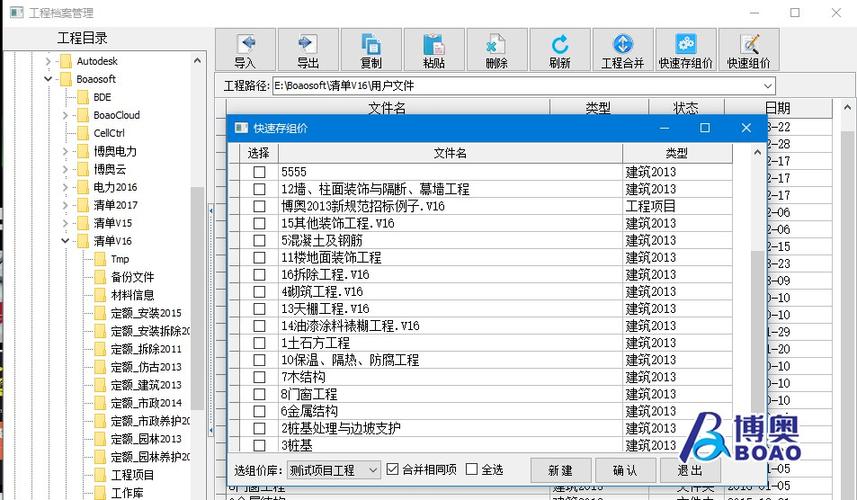Maximize the 快速存组价 dialog
The width and height of the screenshot is (857, 500).
[x=705, y=128]
